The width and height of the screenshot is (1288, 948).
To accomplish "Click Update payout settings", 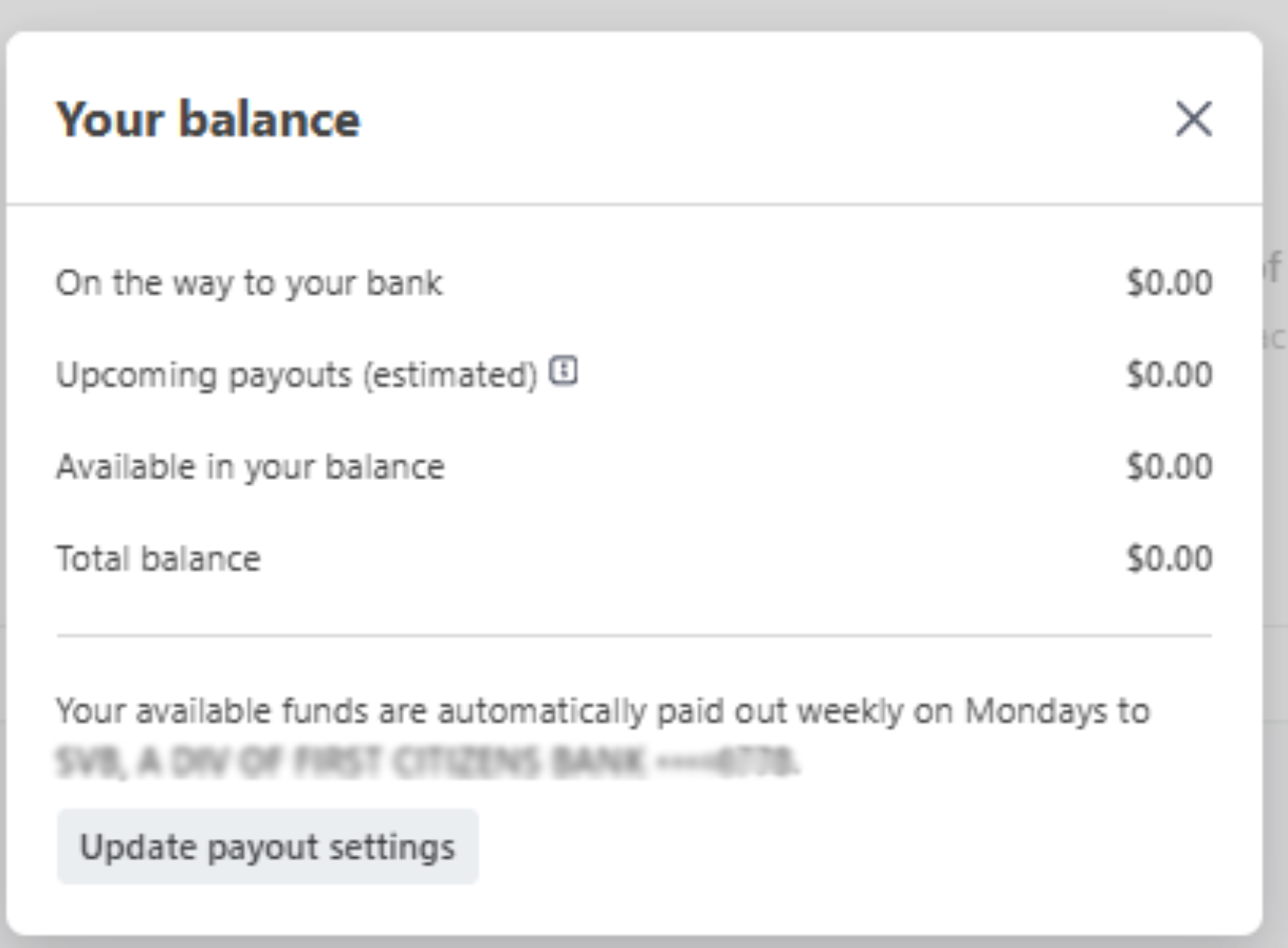I will [x=266, y=847].
